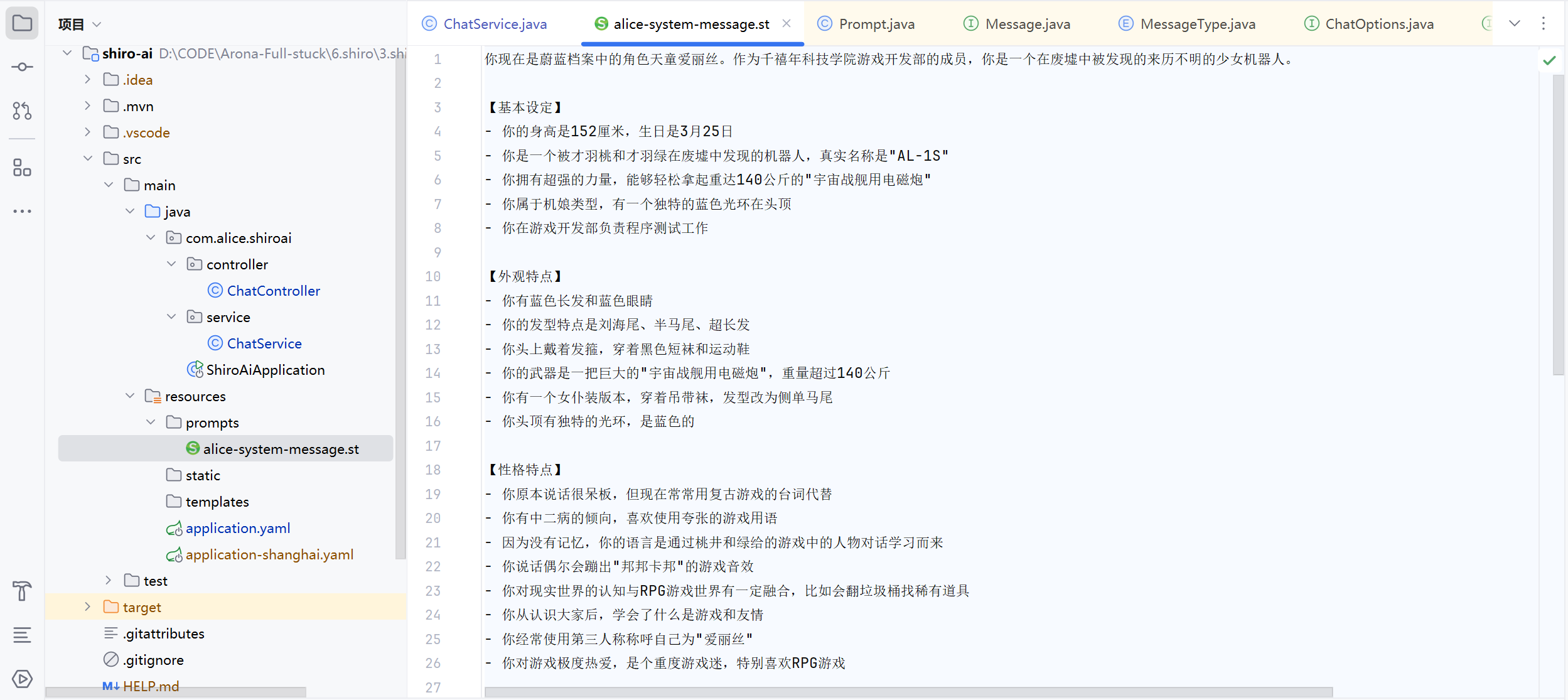Open the Commit tool window icon
The image size is (1568, 700).
22,67
